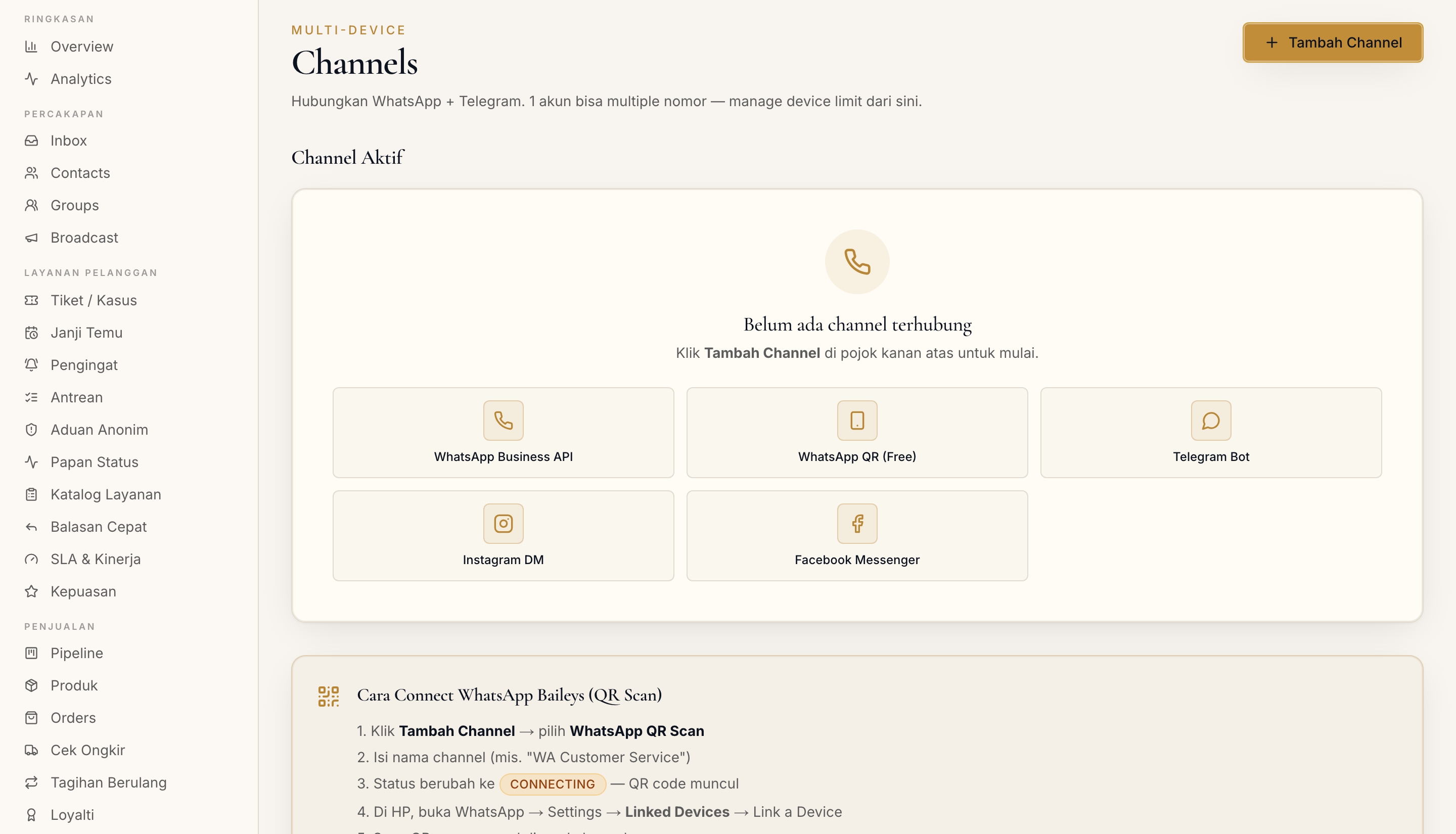Open Broadcast in the sidebar
The image size is (1456, 834).
129,238
